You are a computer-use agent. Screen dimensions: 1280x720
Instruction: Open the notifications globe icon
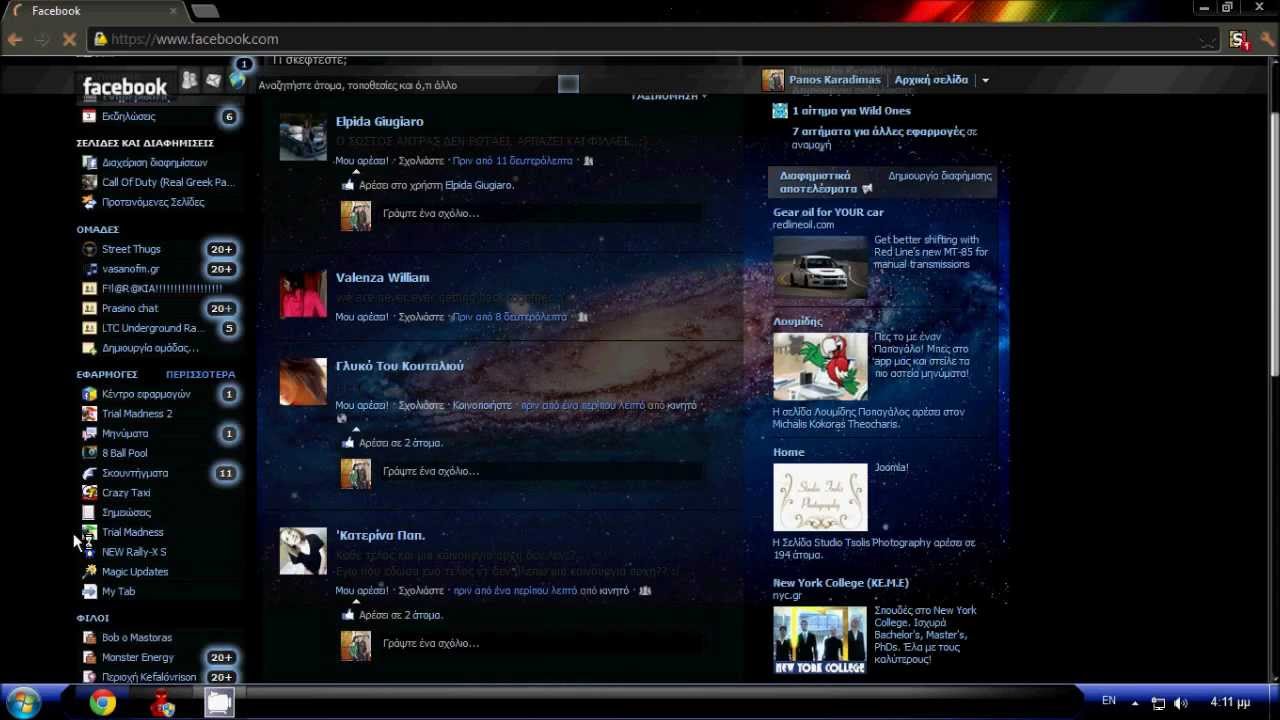(x=237, y=80)
